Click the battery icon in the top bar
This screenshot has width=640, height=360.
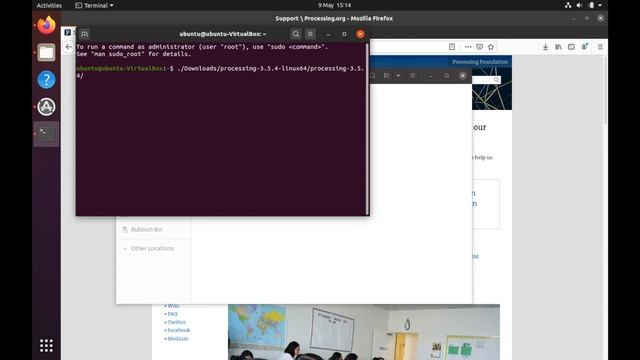[x=591, y=5]
